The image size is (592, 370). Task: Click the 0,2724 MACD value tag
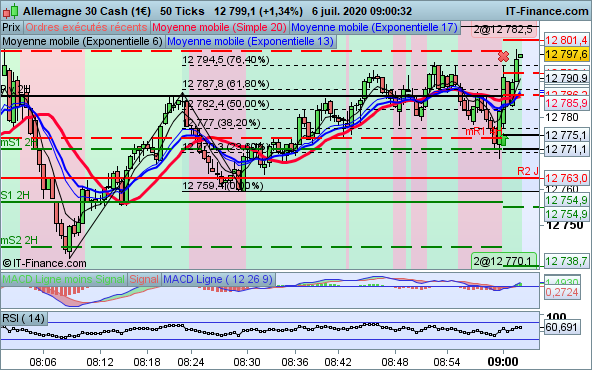pyautogui.click(x=562, y=292)
